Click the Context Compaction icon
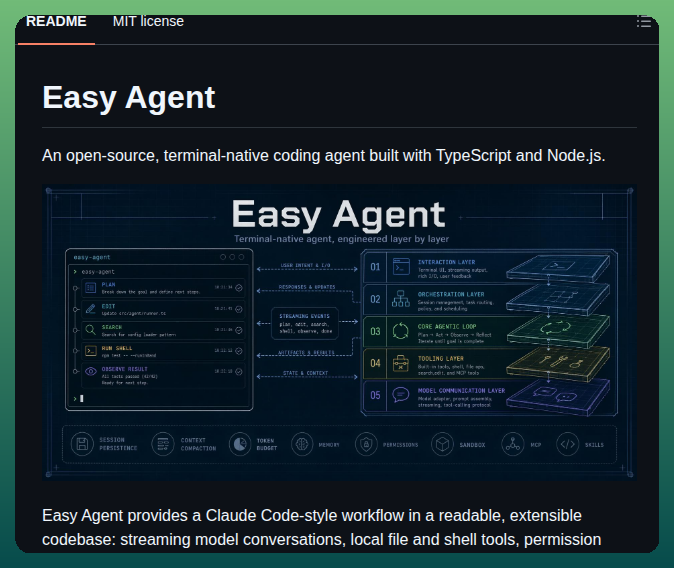Image resolution: width=674 pixels, height=568 pixels. point(163,444)
